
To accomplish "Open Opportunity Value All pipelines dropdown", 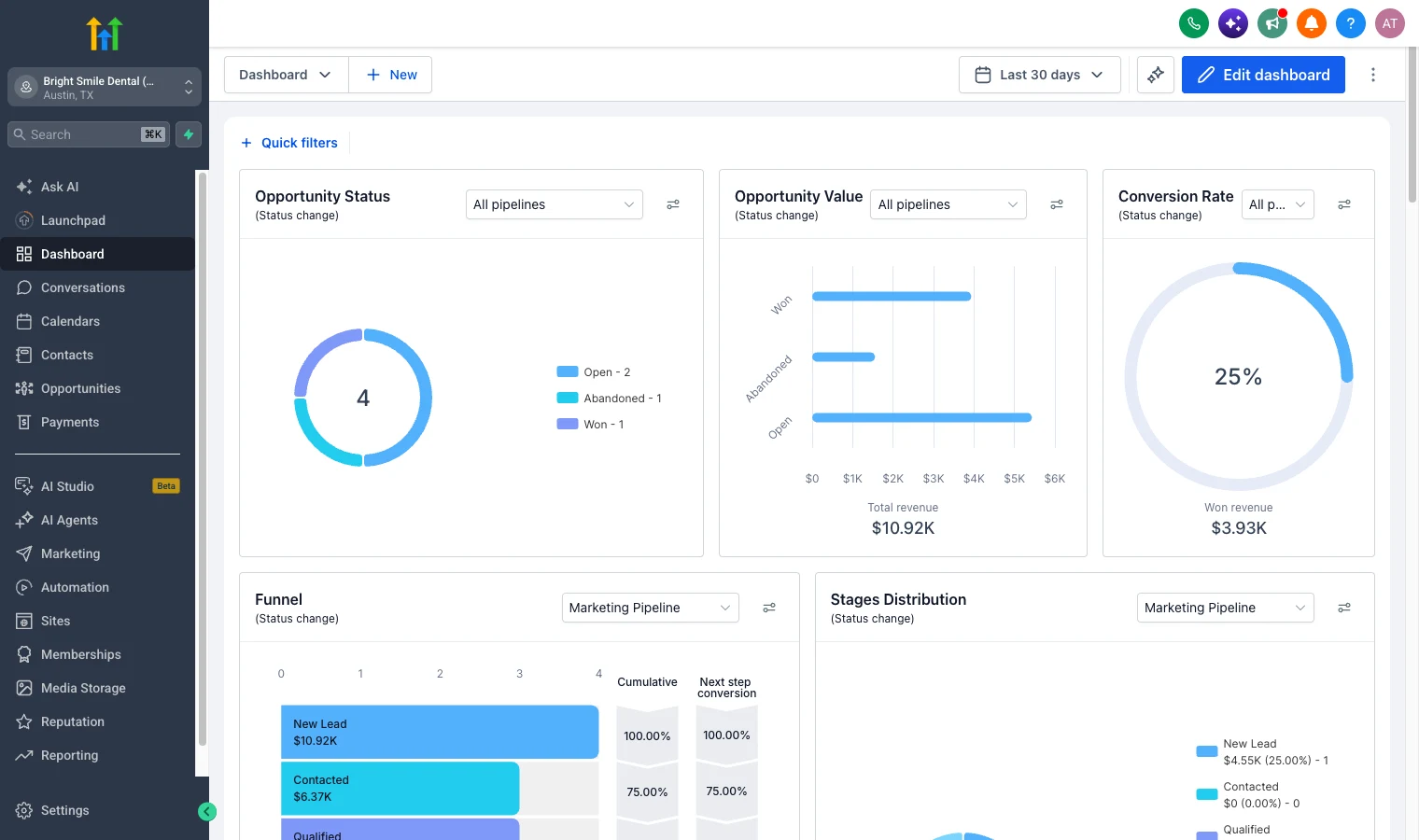I will (948, 204).
